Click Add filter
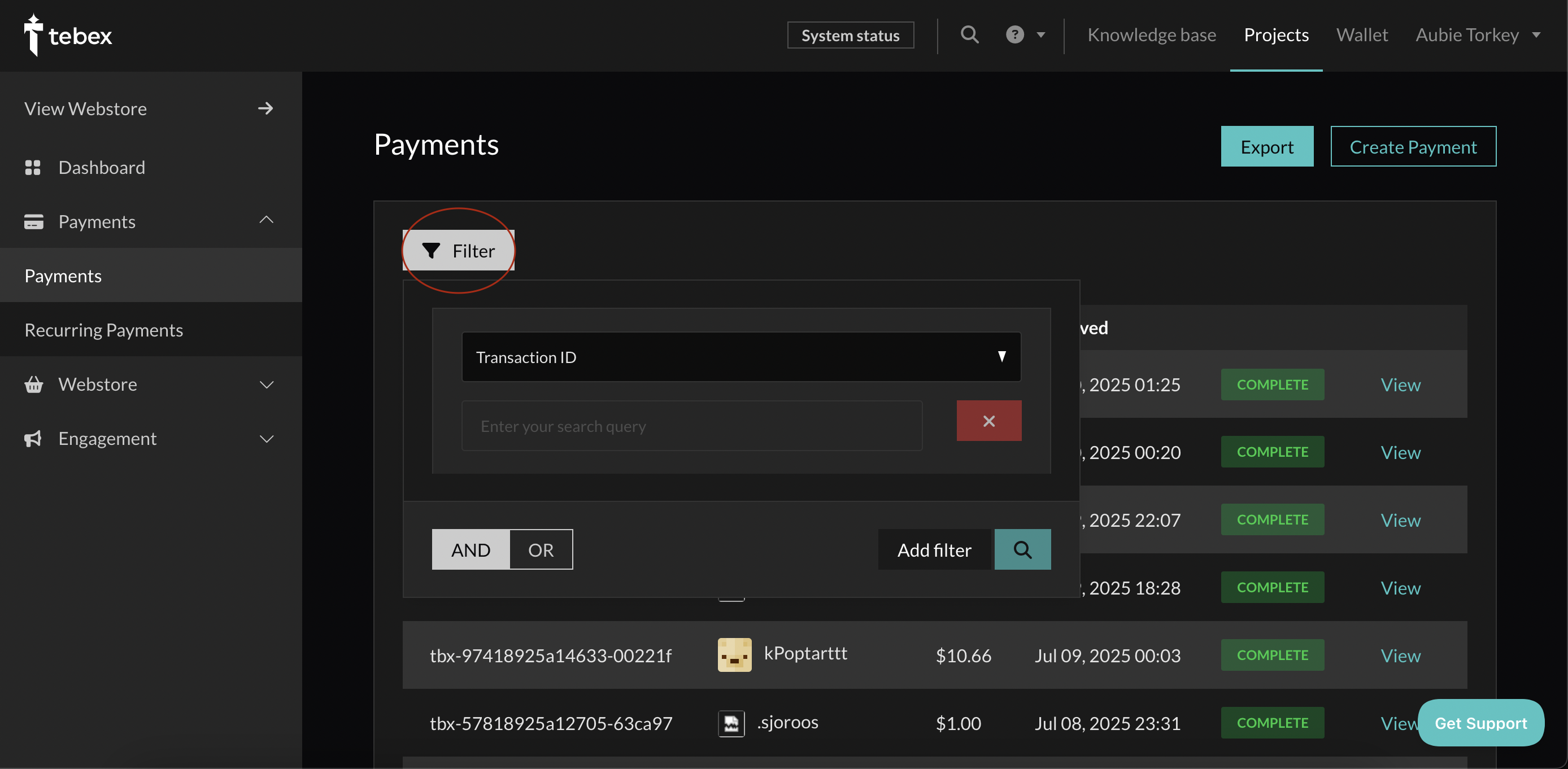 (934, 549)
